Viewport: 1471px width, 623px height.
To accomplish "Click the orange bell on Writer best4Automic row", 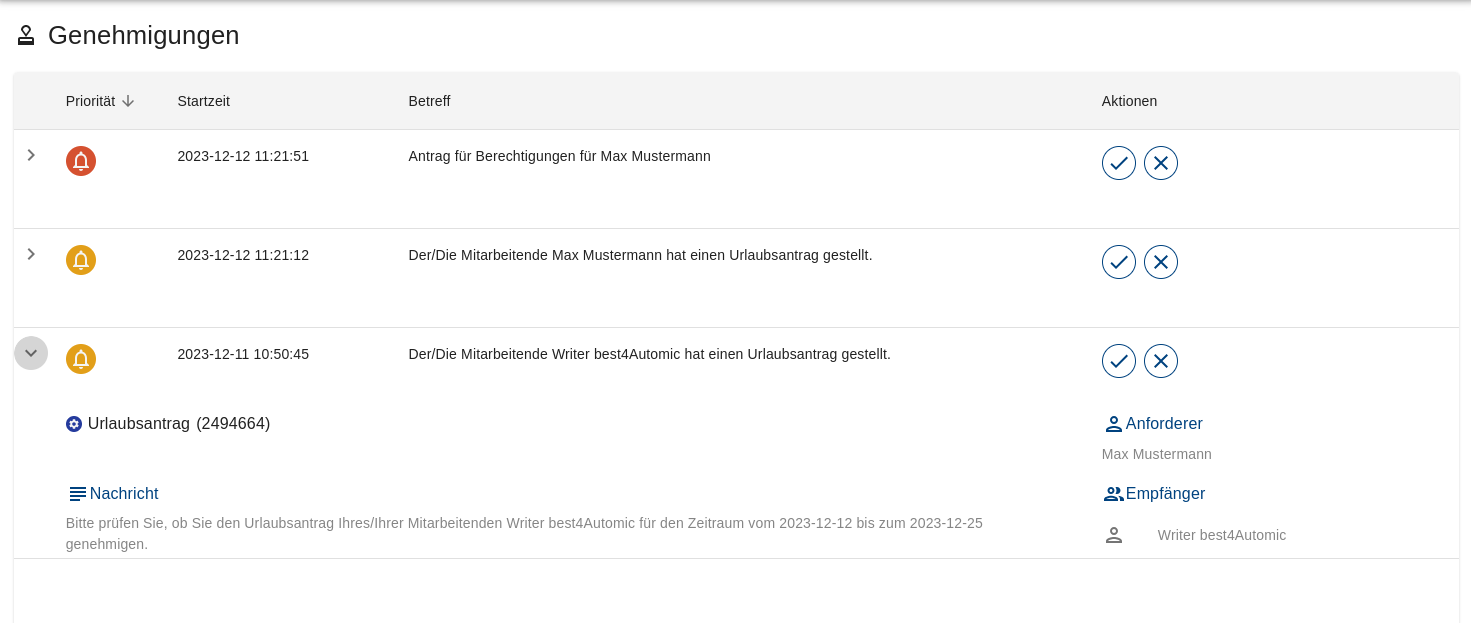I will [81, 359].
